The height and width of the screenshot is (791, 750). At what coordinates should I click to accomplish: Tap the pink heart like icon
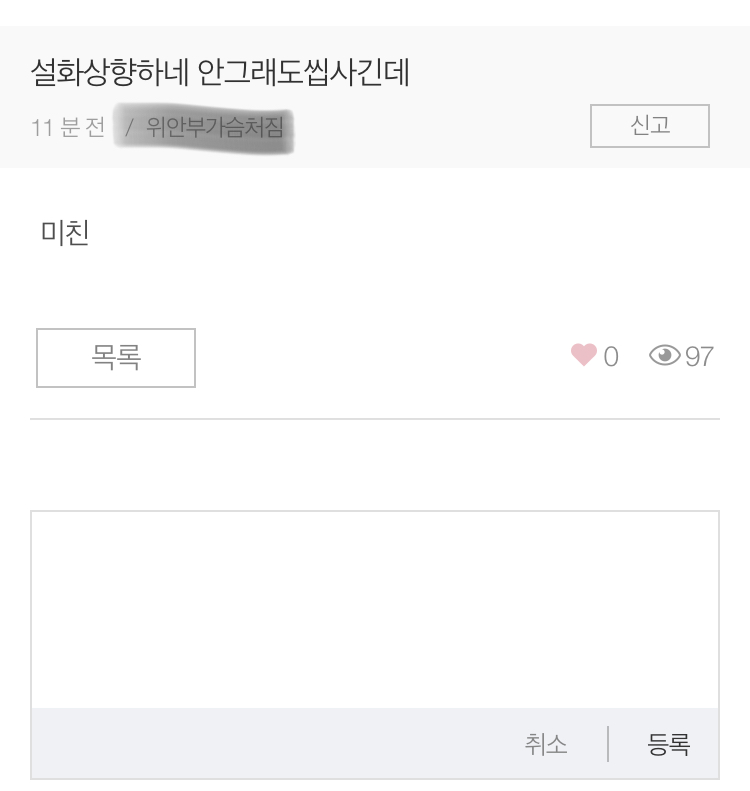coord(584,354)
